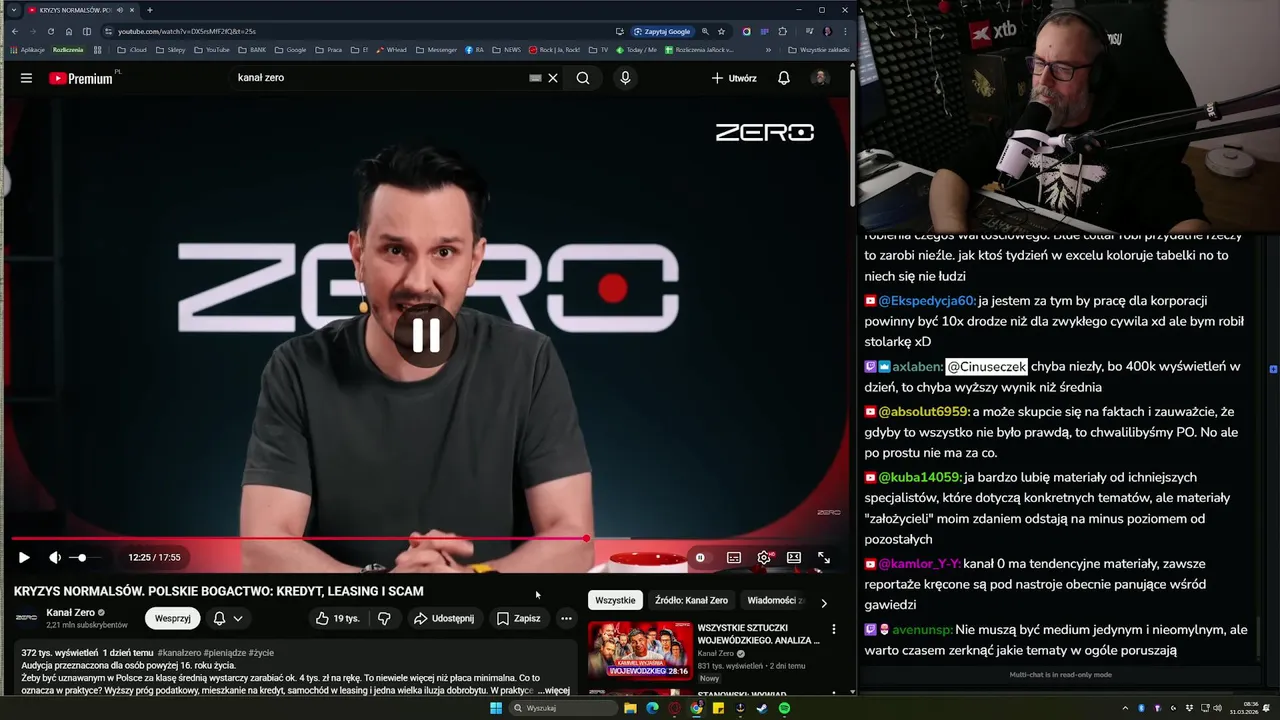Viewport: 1280px width, 720px height.
Task: Open the Kanał Zero channel name link
Action: point(70,612)
